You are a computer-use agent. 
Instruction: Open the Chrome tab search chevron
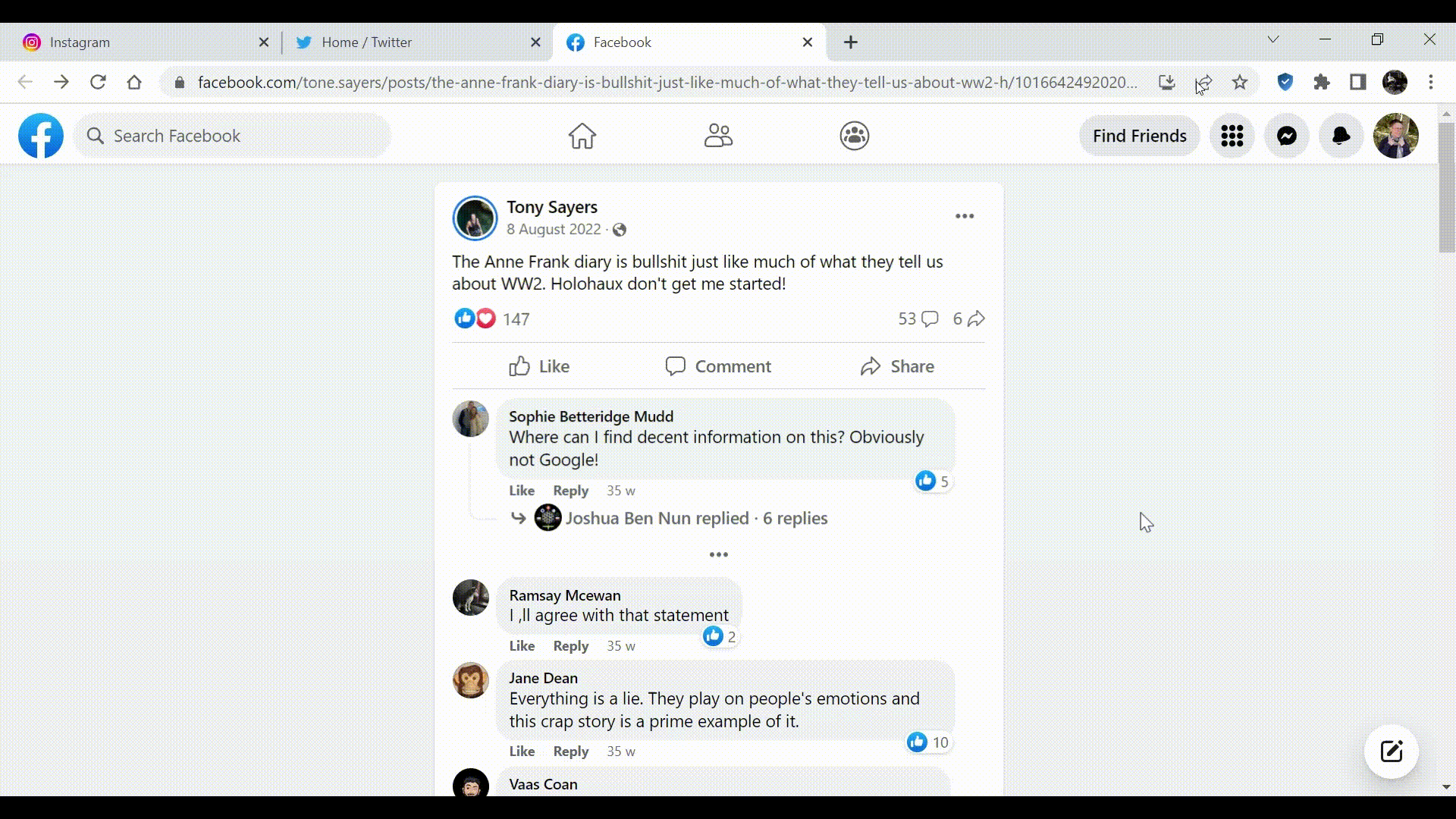pyautogui.click(x=1273, y=39)
